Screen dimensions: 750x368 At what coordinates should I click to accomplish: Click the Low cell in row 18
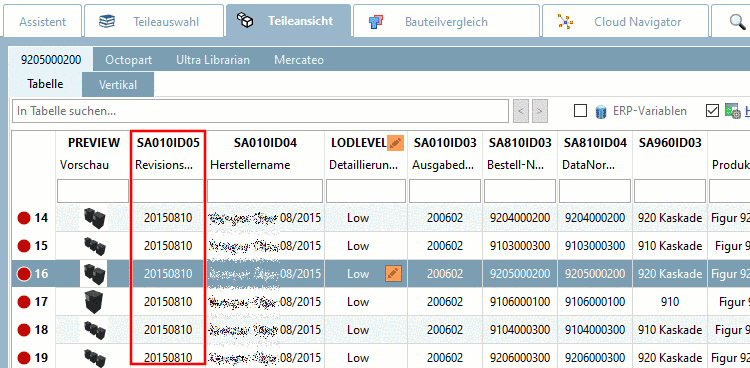click(x=366, y=330)
